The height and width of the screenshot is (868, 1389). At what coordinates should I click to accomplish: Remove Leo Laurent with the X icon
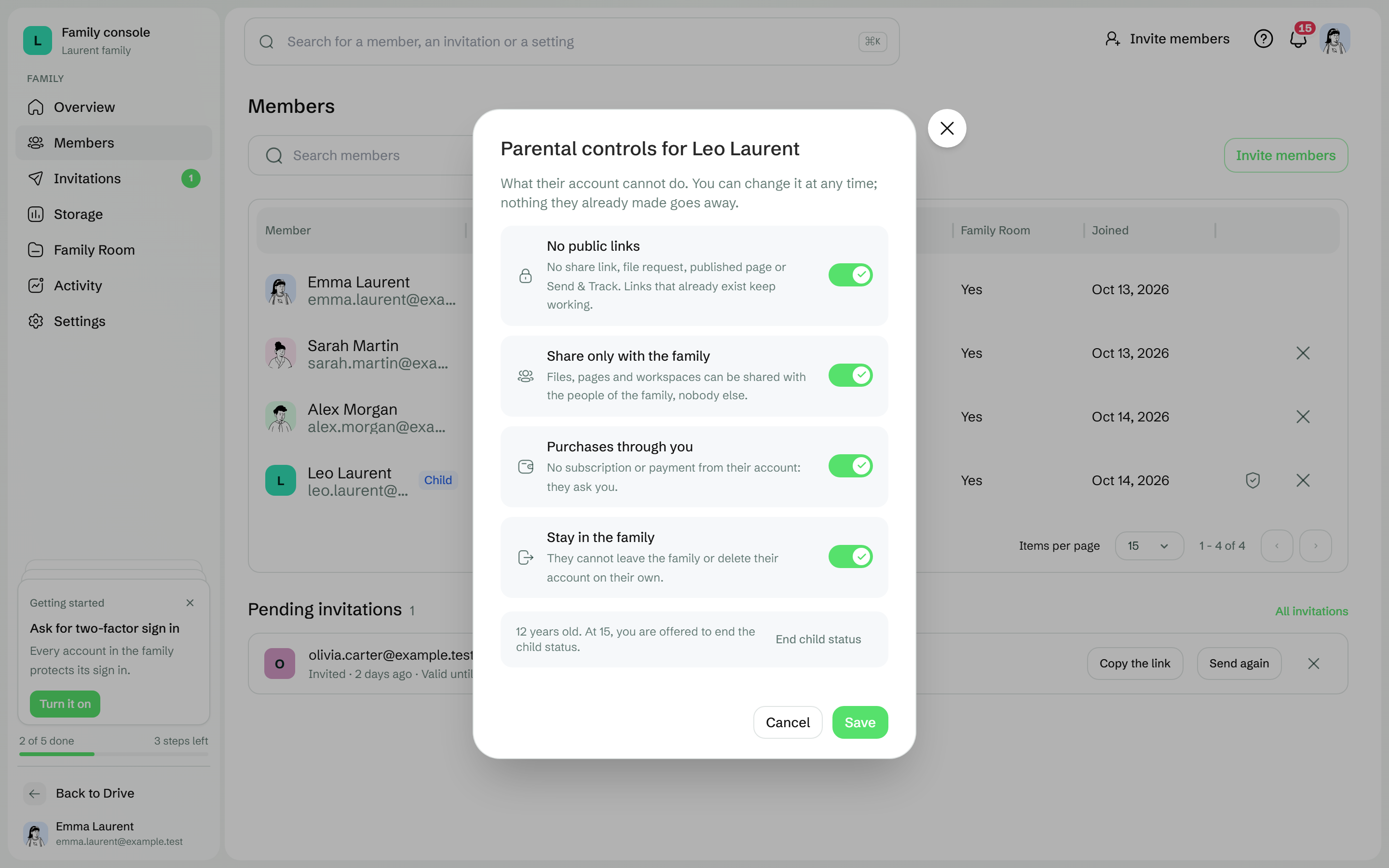pos(1303,480)
